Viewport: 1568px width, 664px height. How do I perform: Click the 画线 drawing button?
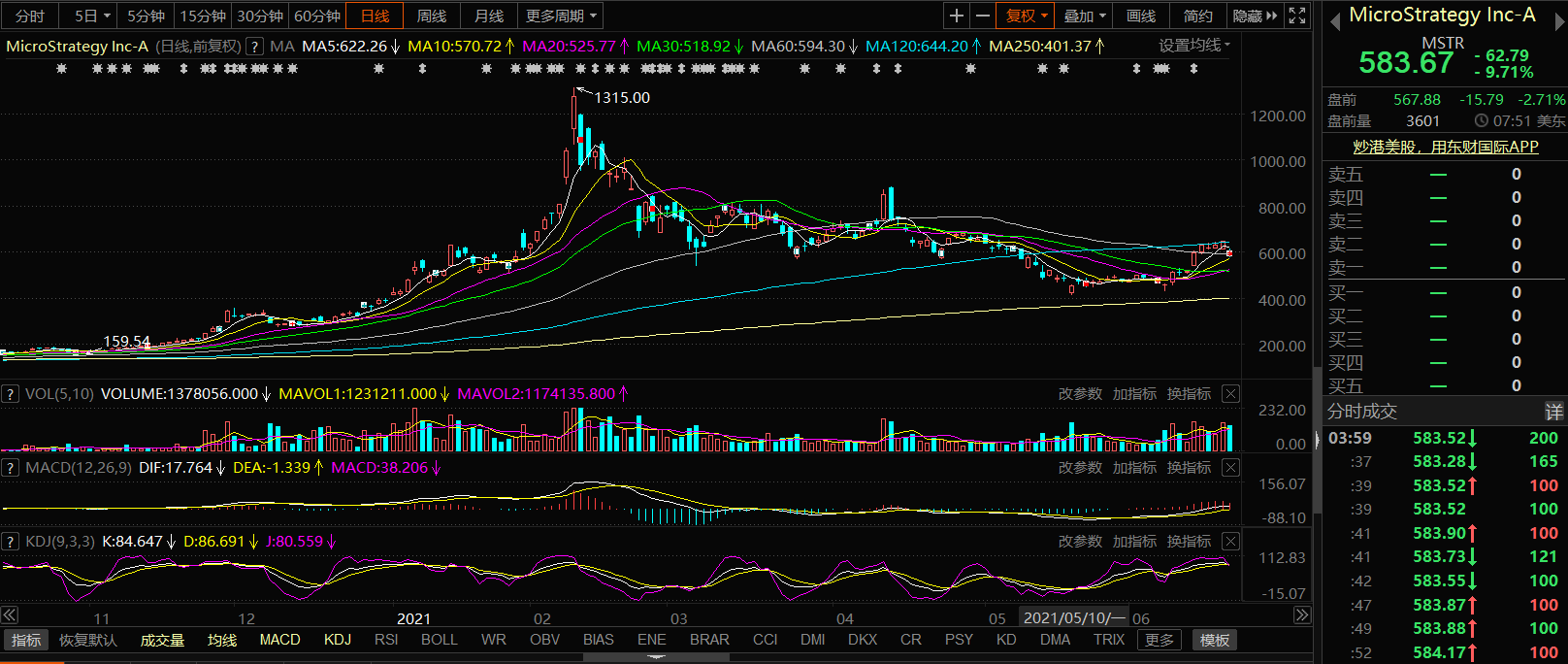[1141, 16]
